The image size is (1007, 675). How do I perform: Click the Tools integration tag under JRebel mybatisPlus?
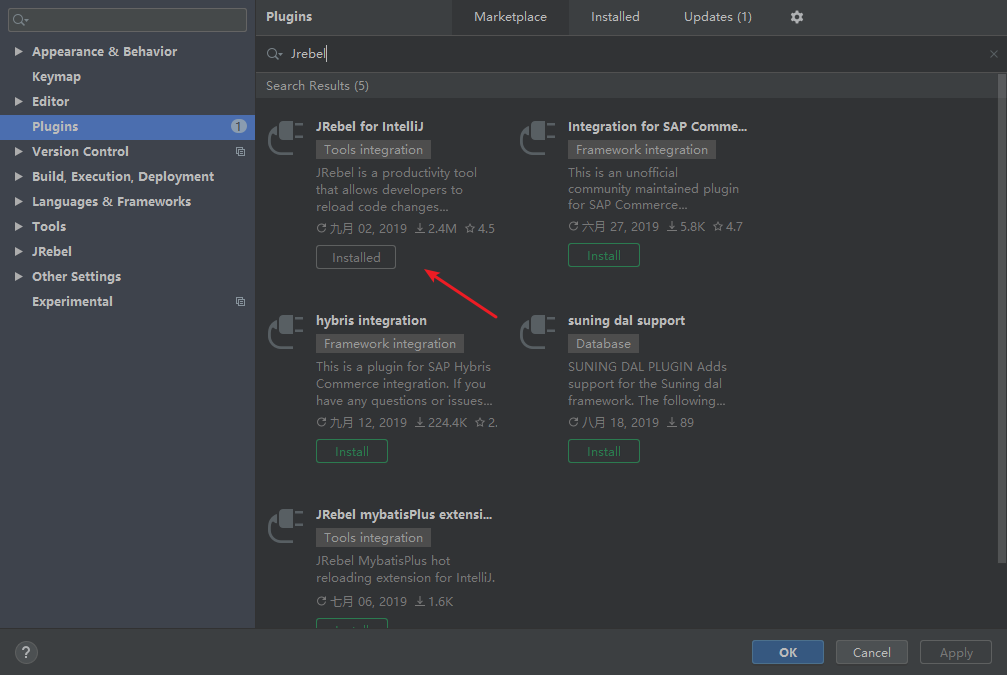[x=373, y=538]
